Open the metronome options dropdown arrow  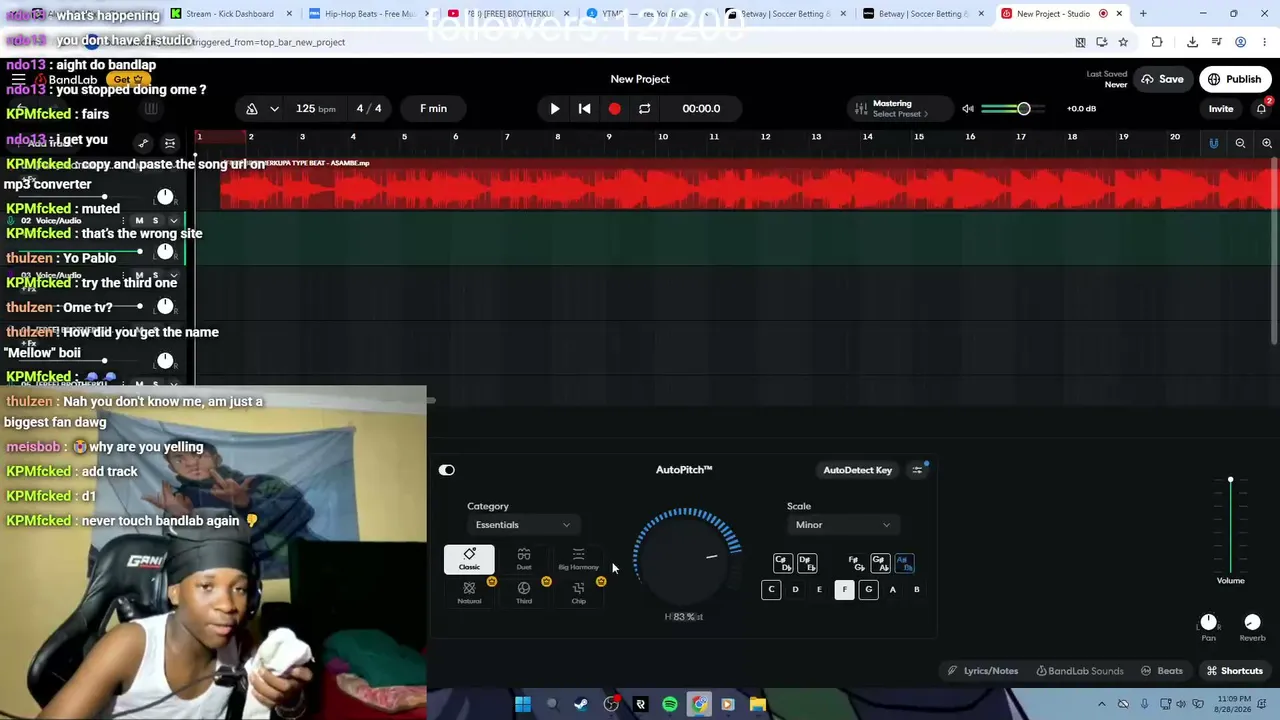pos(274,108)
